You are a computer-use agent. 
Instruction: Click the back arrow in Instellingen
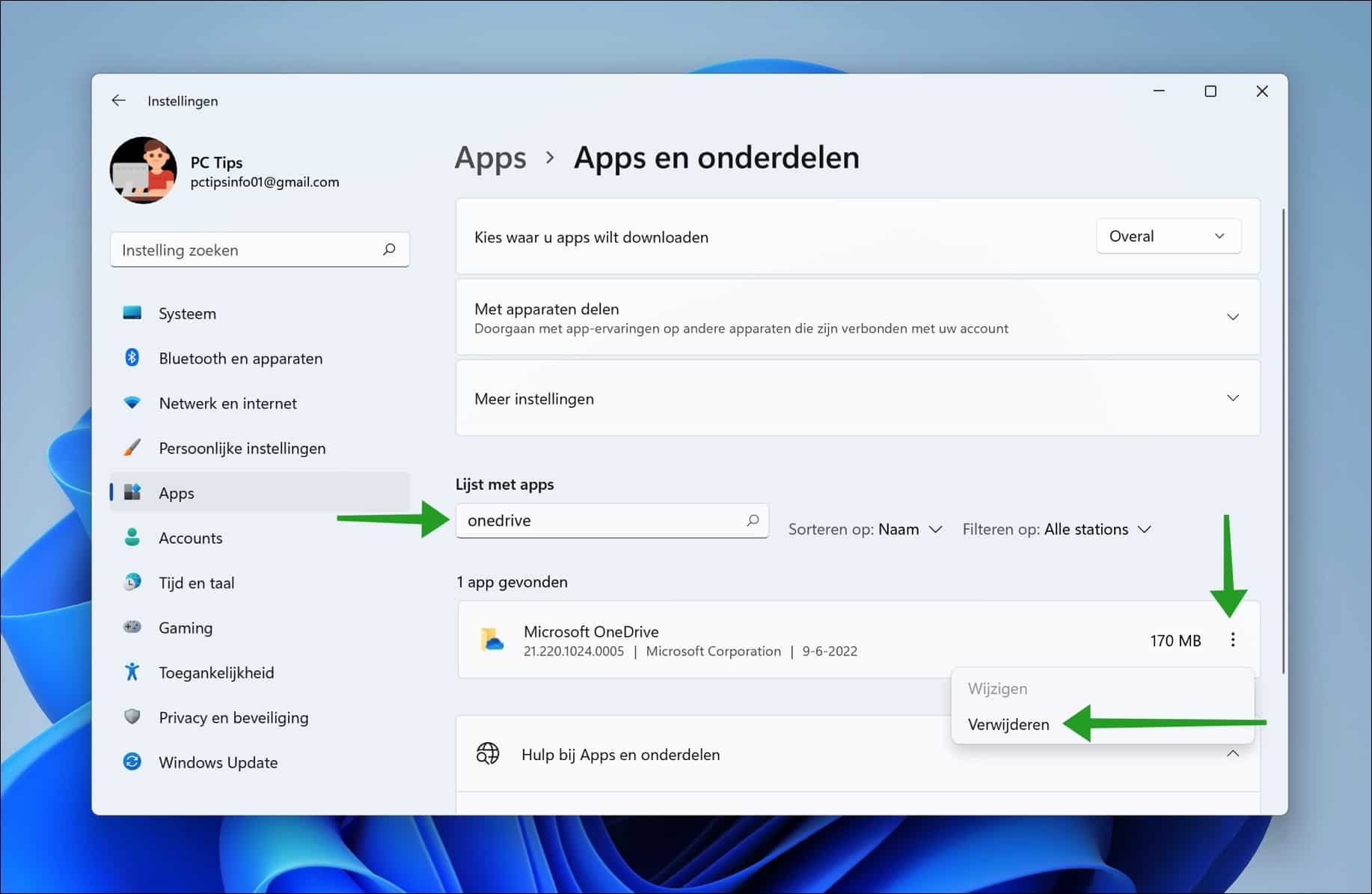click(x=119, y=99)
